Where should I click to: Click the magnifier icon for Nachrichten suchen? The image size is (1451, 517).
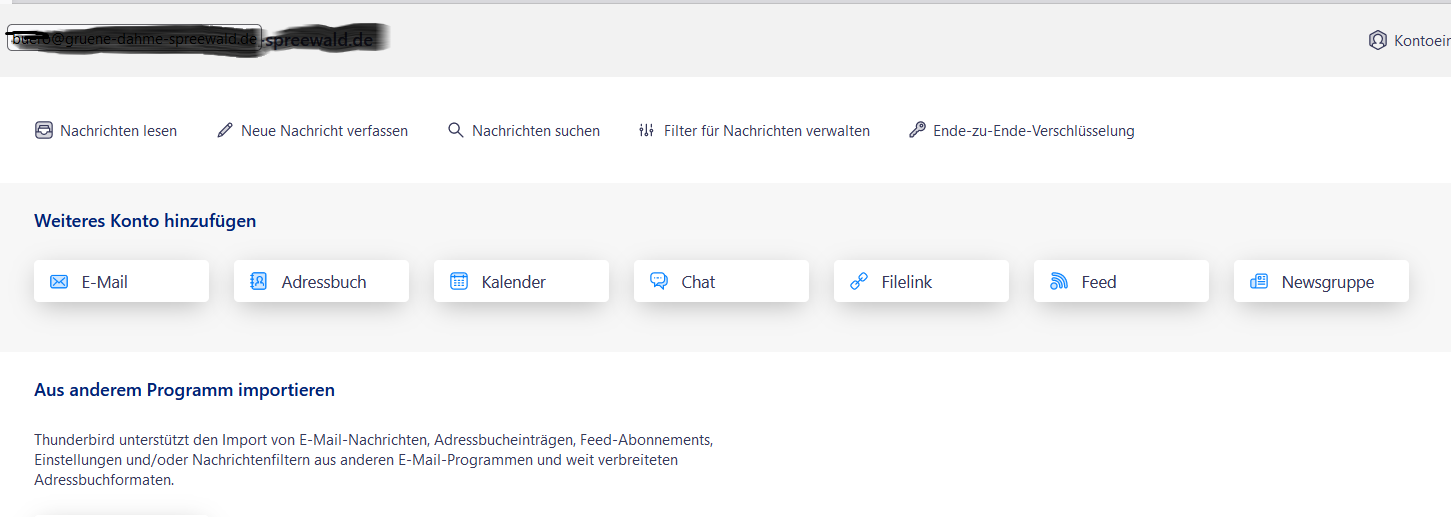tap(456, 130)
